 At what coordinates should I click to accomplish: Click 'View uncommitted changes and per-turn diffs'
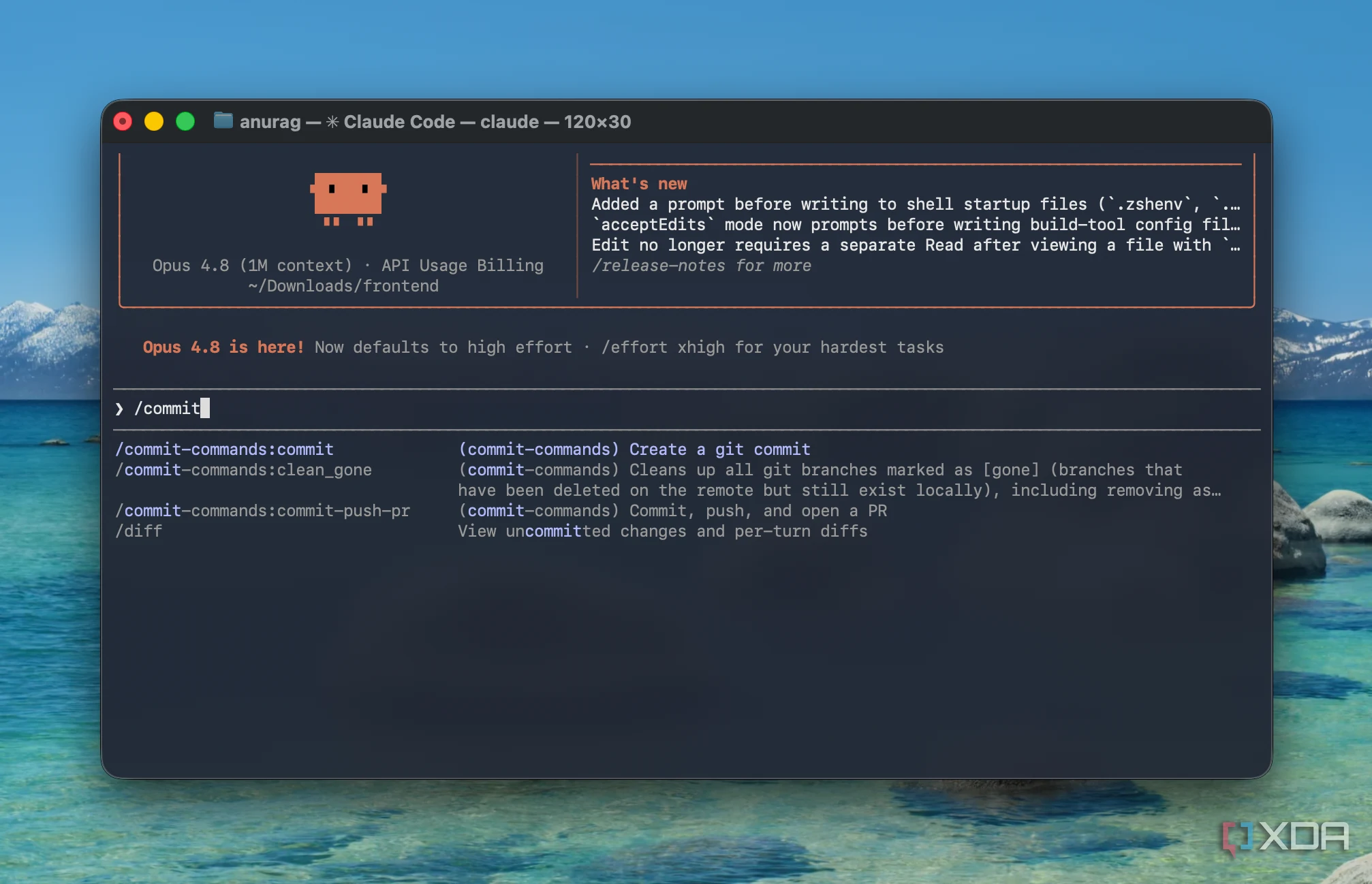662,531
